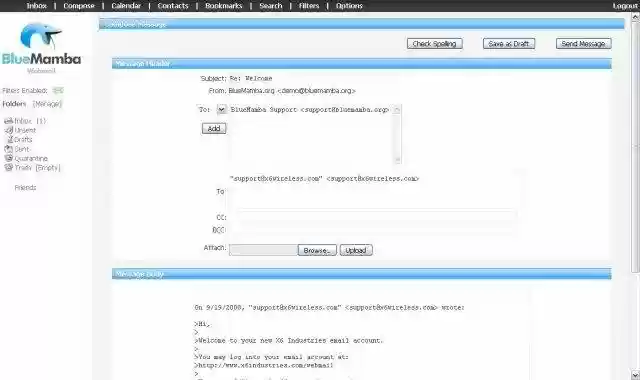Click the Drafts folder icon
Screen dimensions: 640x380
pos(10,140)
